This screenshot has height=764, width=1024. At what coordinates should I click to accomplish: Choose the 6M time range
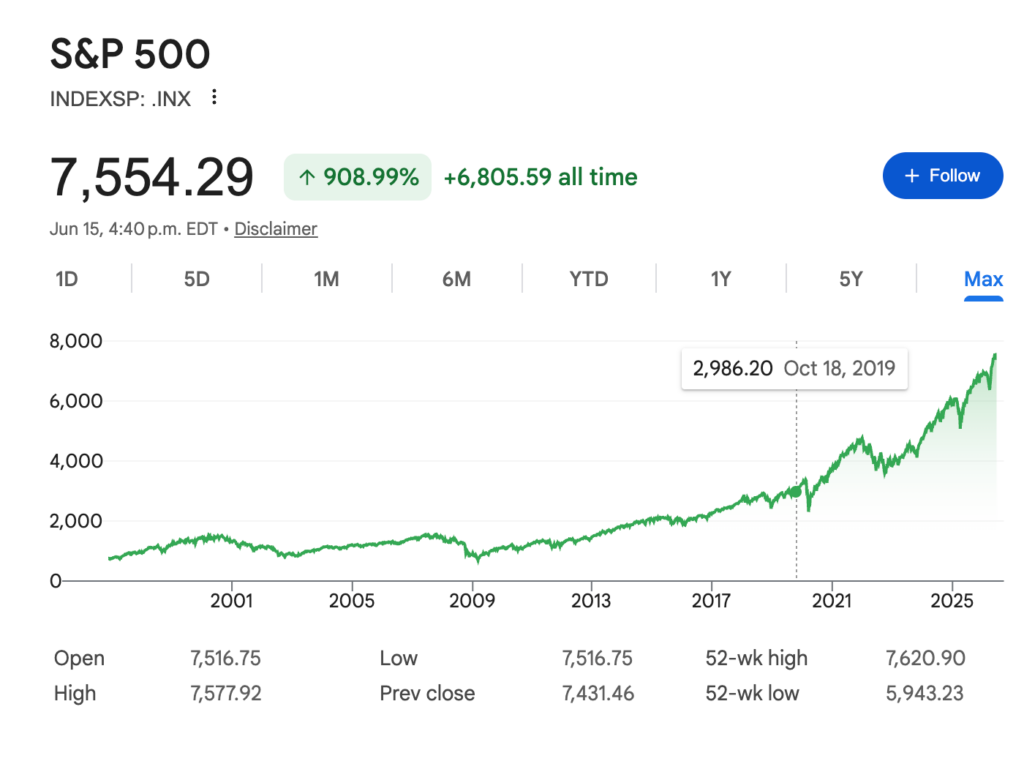[x=456, y=279]
